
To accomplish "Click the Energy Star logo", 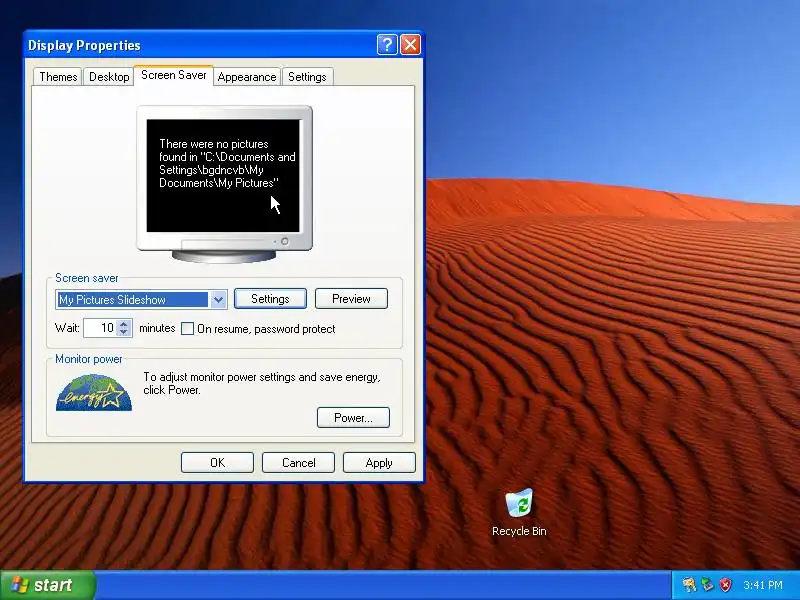I will tap(94, 392).
